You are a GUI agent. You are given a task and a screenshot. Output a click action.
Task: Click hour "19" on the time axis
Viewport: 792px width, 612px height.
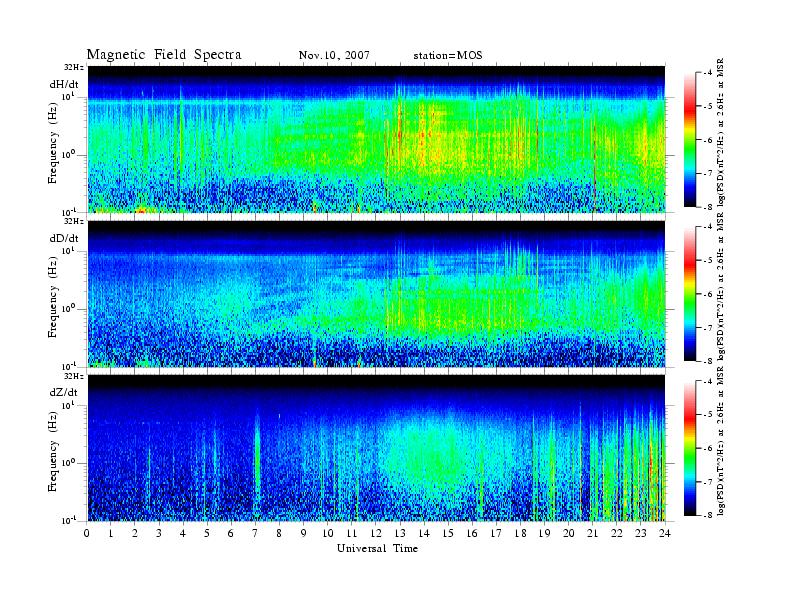[544, 533]
